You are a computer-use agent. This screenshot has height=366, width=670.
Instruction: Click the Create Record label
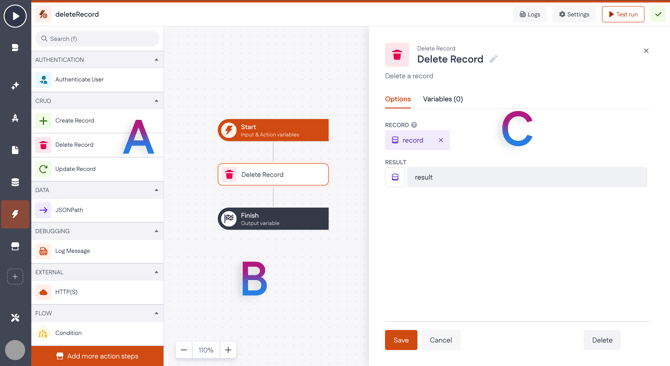click(74, 120)
